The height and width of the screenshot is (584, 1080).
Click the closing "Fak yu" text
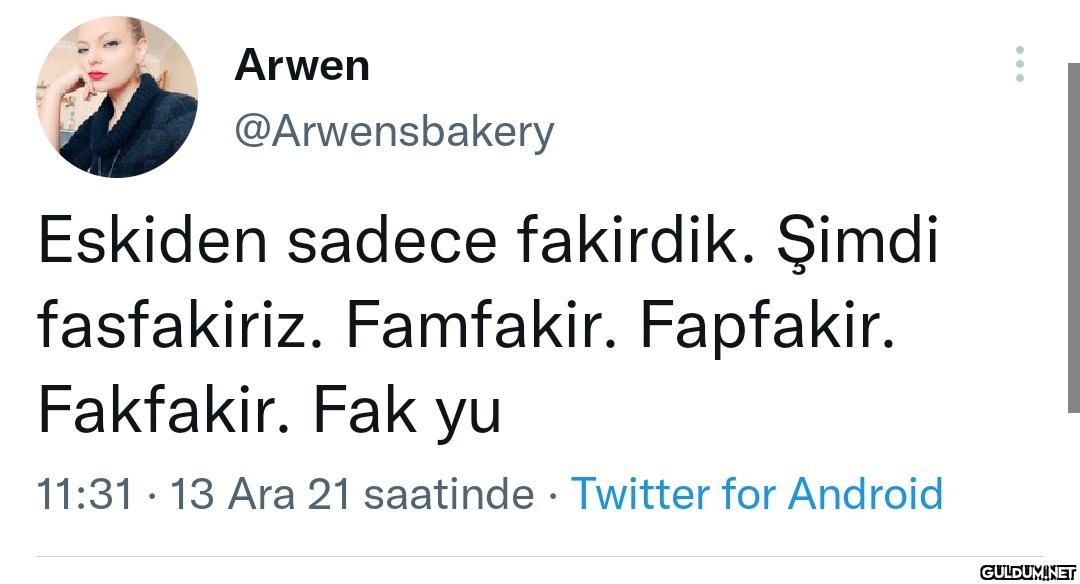tap(407, 410)
